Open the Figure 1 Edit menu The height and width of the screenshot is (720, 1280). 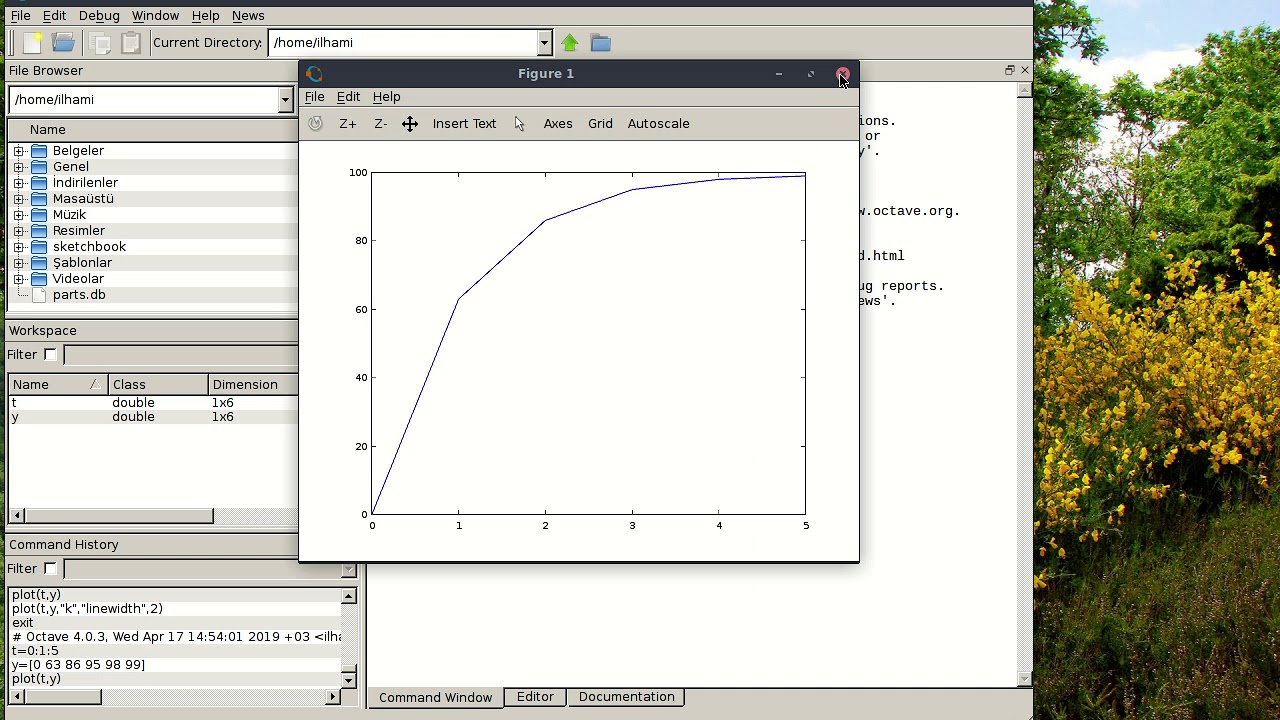[348, 97]
